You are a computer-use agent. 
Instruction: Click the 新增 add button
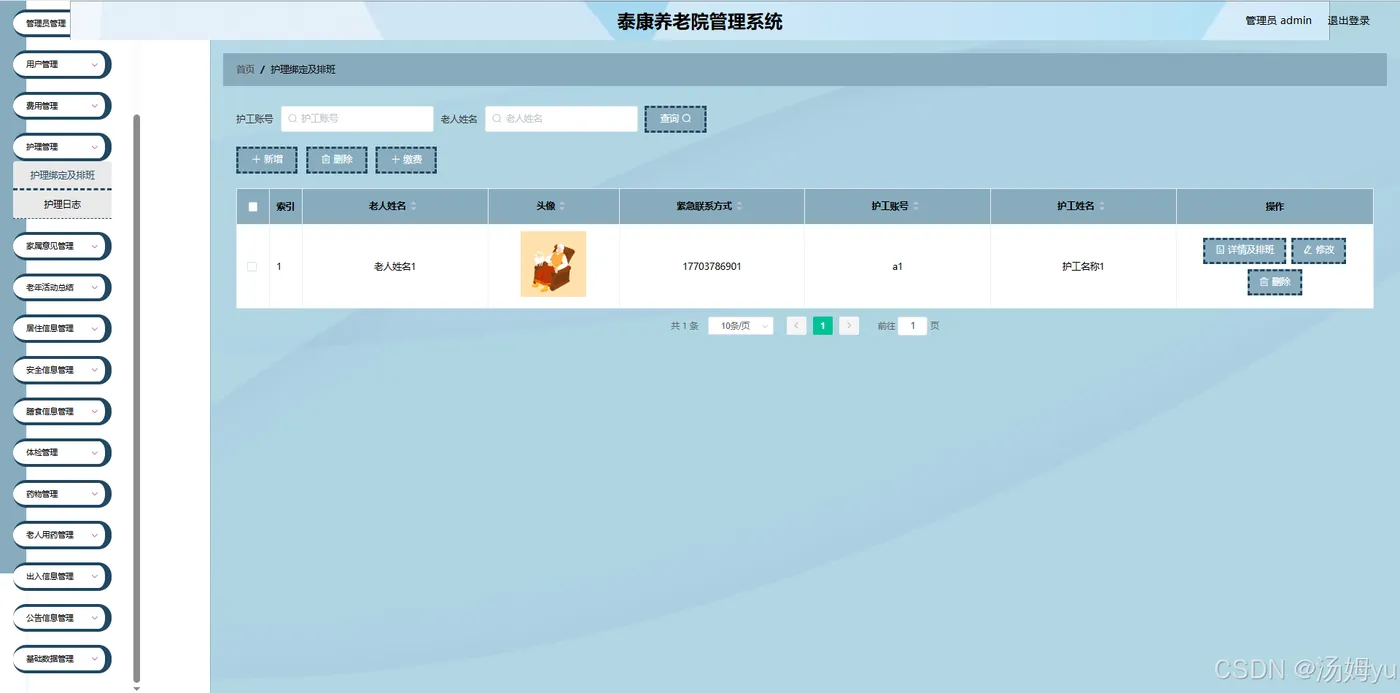267,160
